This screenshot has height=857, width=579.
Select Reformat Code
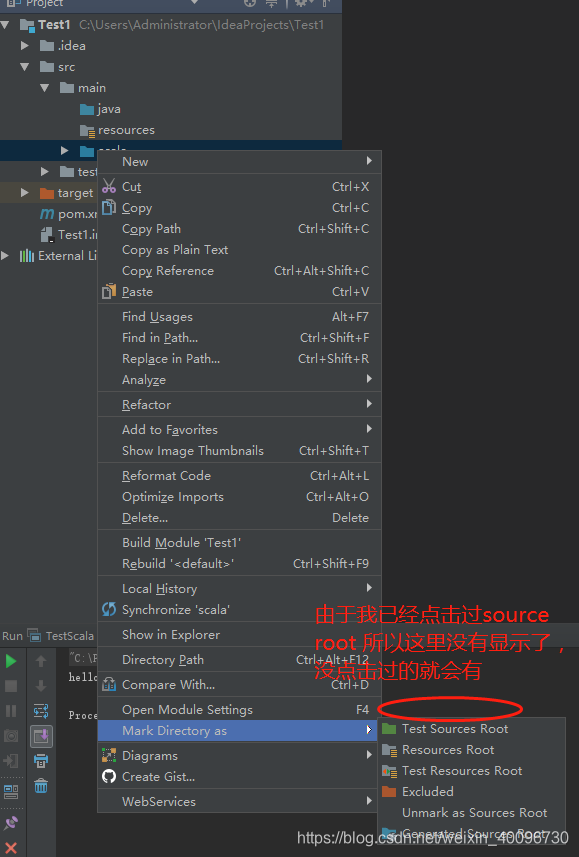click(x=239, y=476)
